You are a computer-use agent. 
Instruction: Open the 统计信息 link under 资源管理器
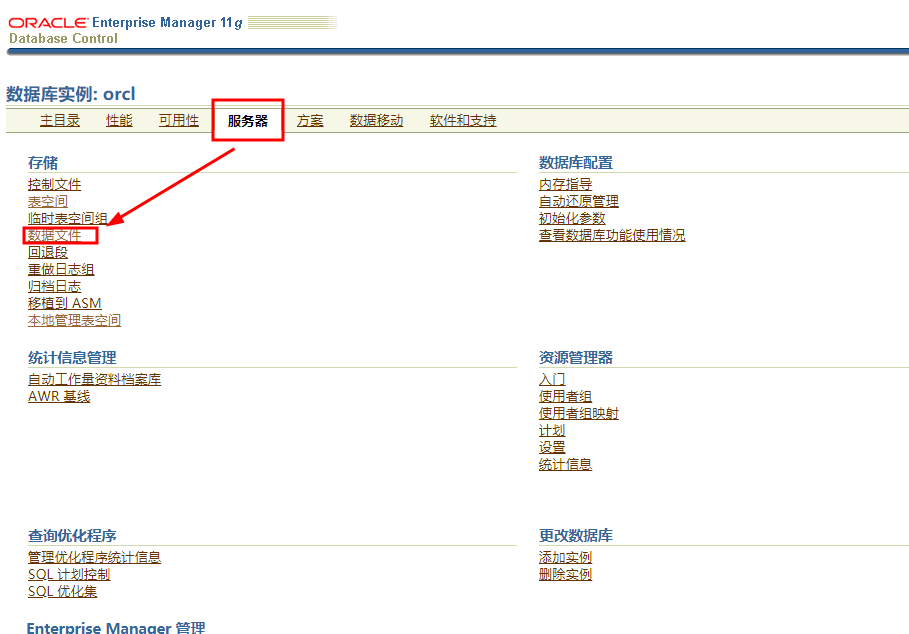[x=565, y=464]
